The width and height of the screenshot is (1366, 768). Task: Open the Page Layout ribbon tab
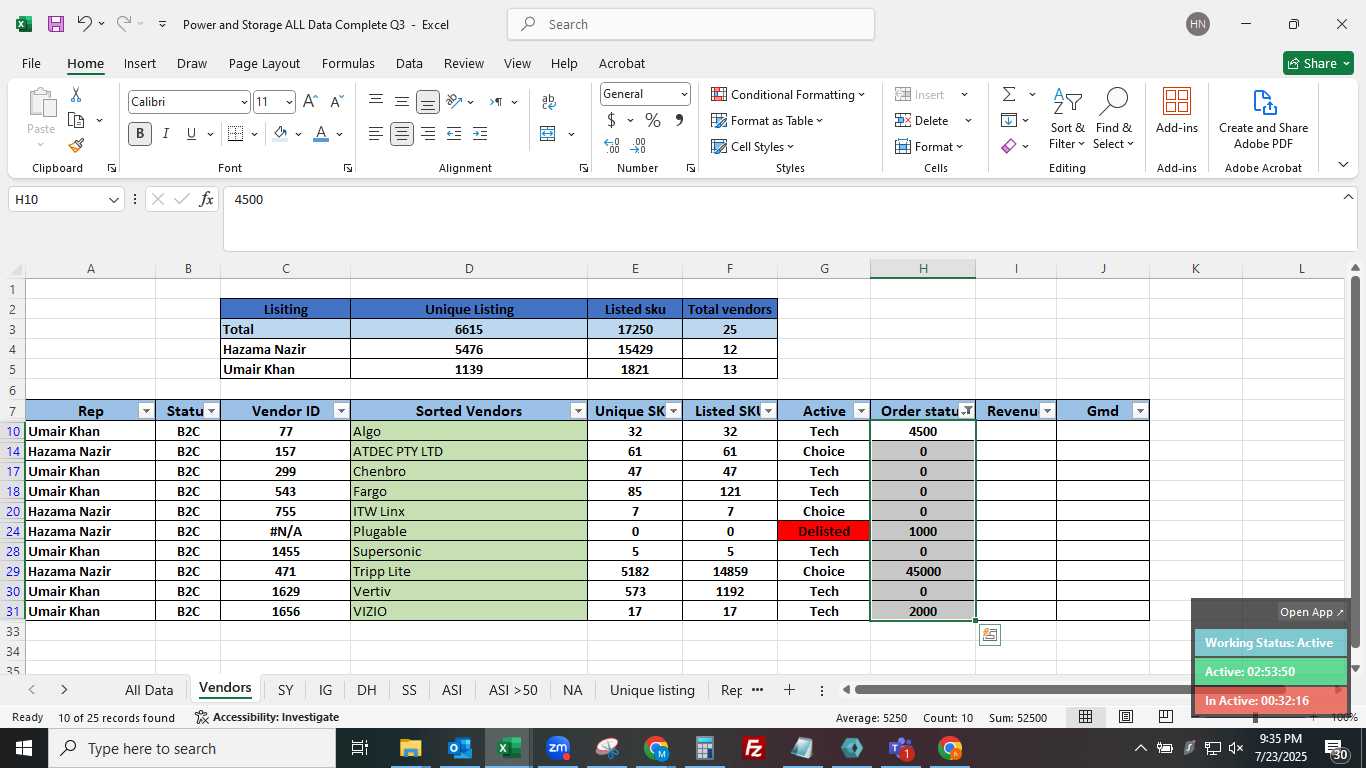coord(264,63)
